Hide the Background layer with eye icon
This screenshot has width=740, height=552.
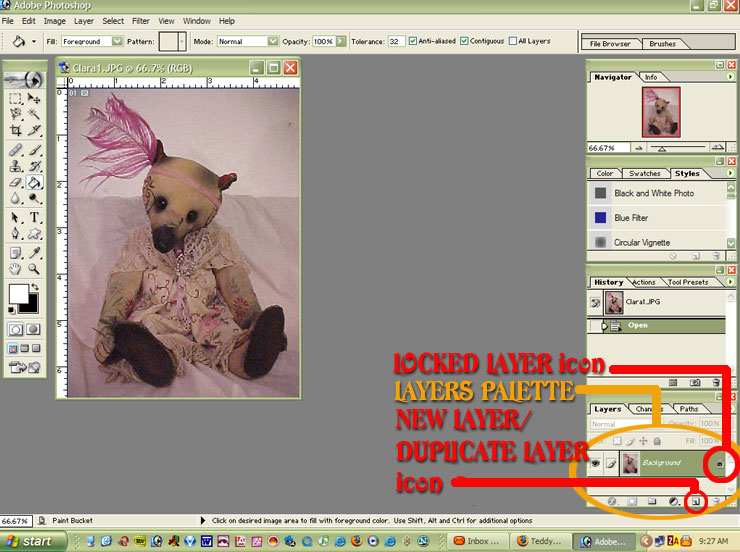[x=596, y=463]
